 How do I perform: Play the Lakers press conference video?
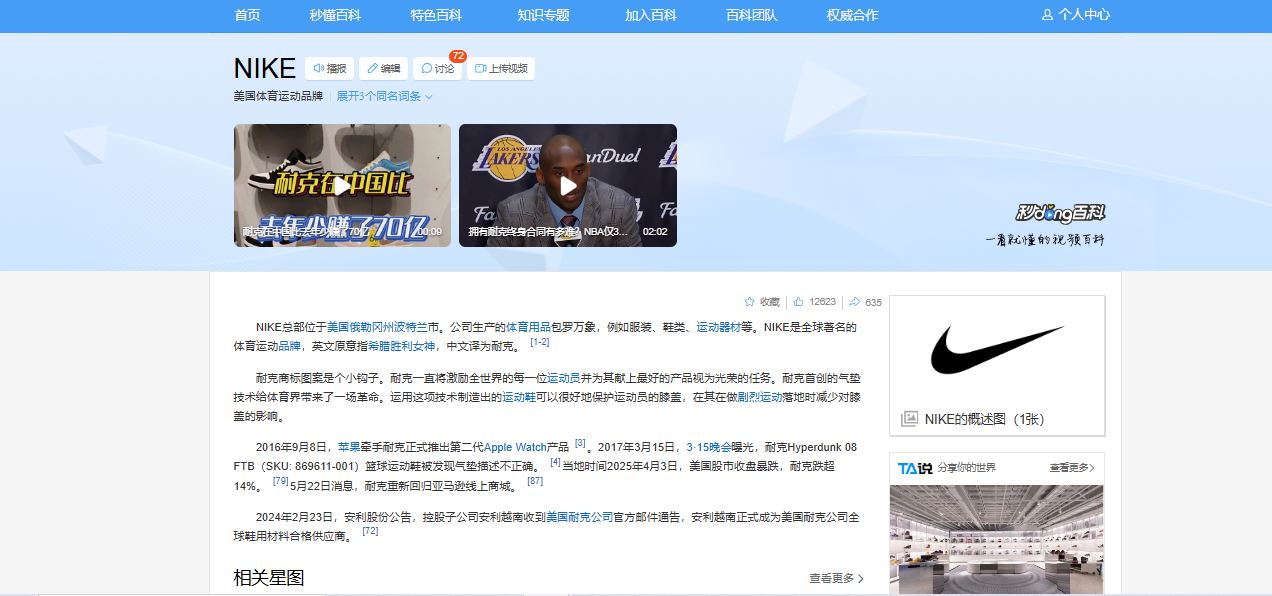click(x=567, y=186)
